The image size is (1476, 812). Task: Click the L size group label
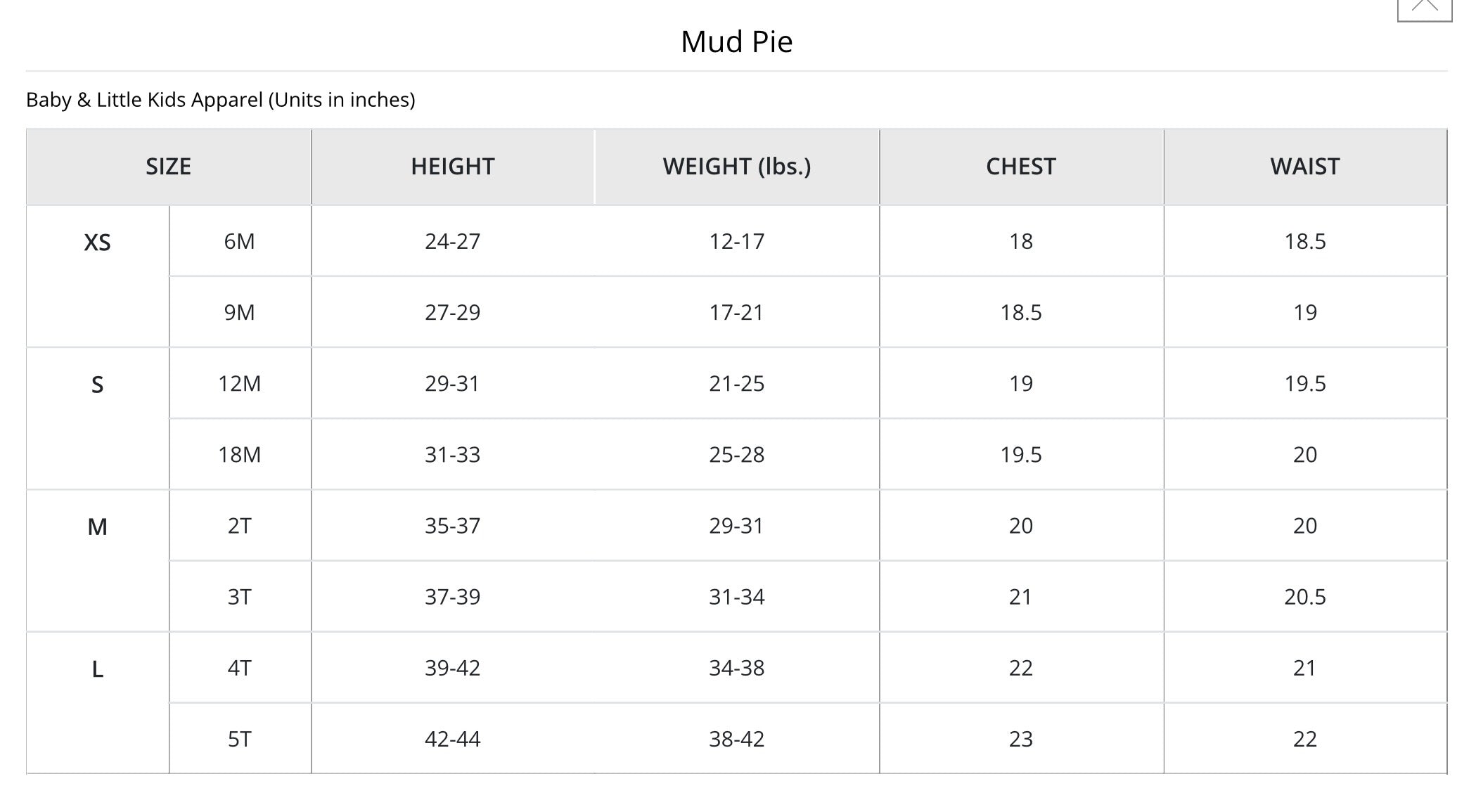point(97,669)
